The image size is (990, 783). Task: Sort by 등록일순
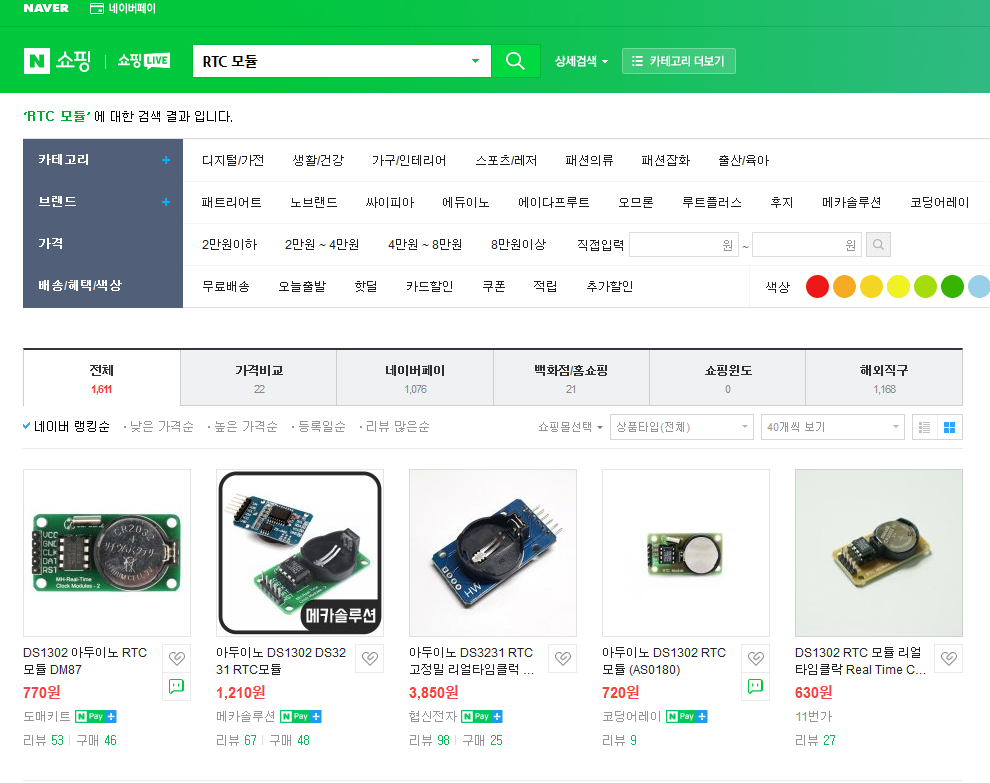click(x=321, y=427)
